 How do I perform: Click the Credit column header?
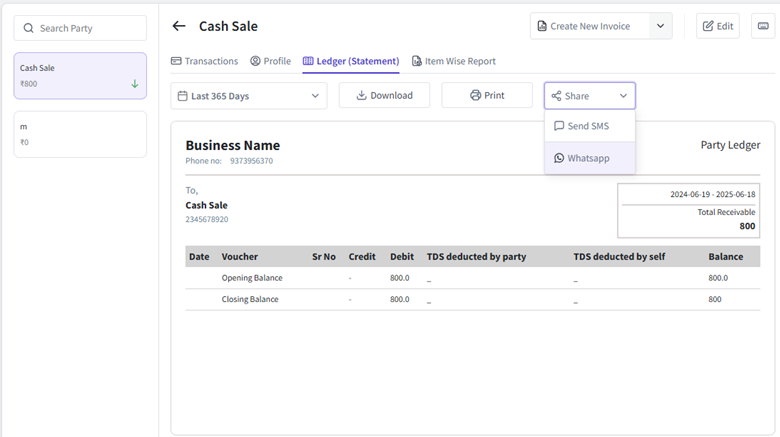pos(362,257)
